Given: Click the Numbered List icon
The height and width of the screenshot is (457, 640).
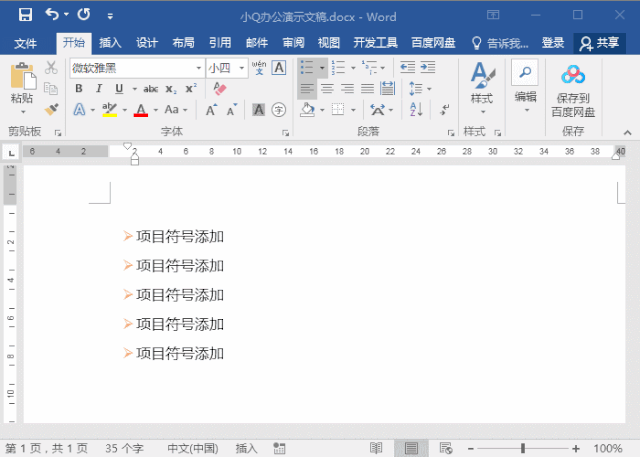Looking at the screenshot, I should coord(338,67).
